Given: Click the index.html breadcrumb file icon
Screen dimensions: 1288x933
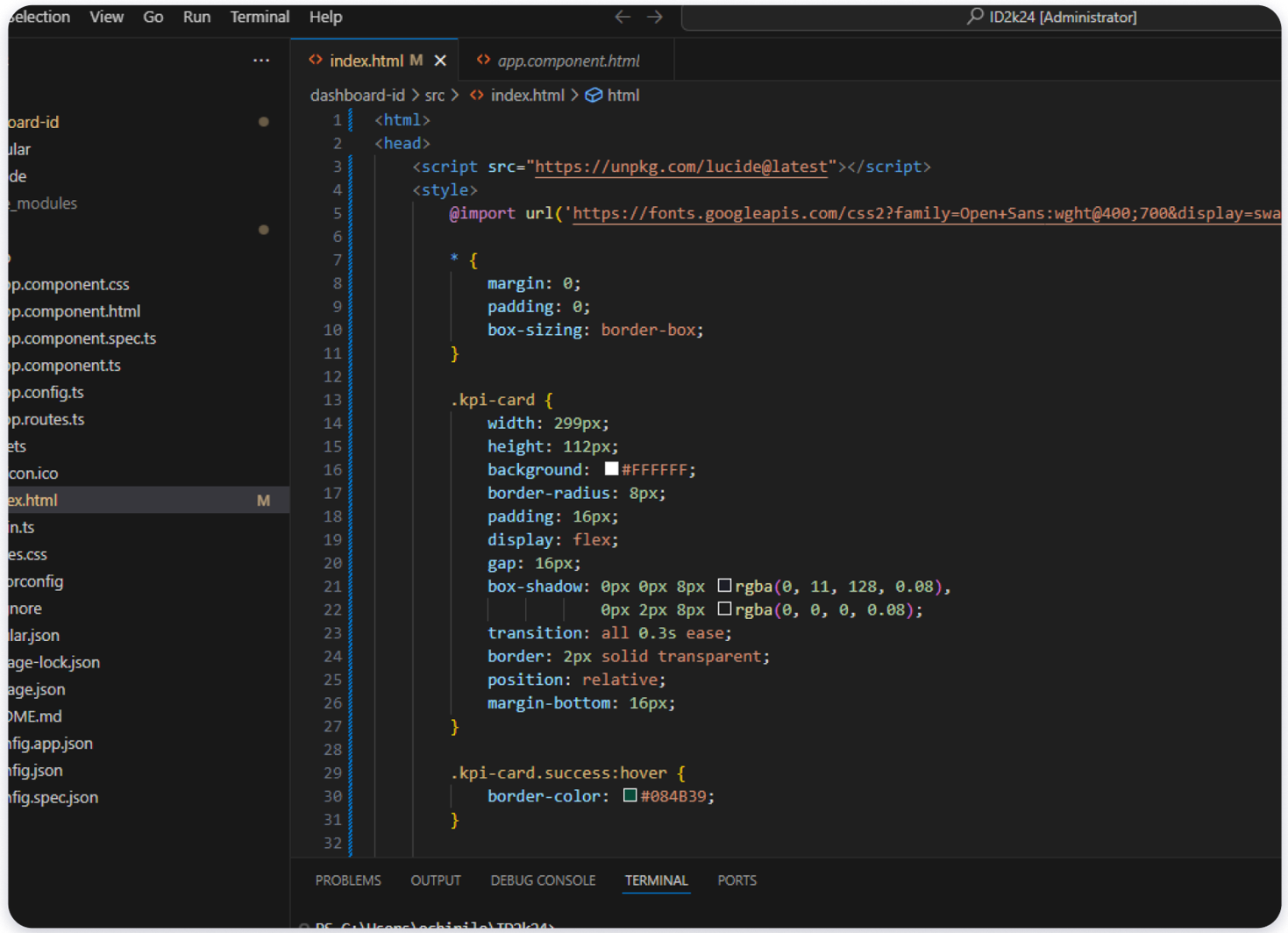Looking at the screenshot, I should tap(477, 95).
